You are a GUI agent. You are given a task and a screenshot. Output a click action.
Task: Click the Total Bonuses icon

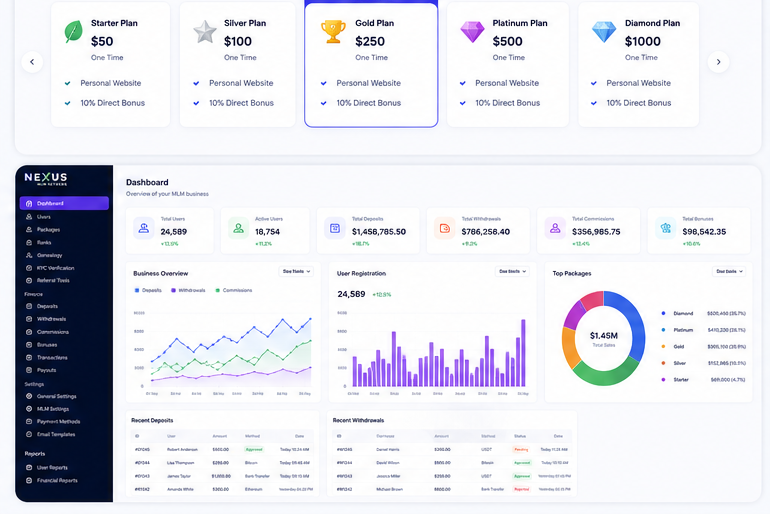click(665, 228)
